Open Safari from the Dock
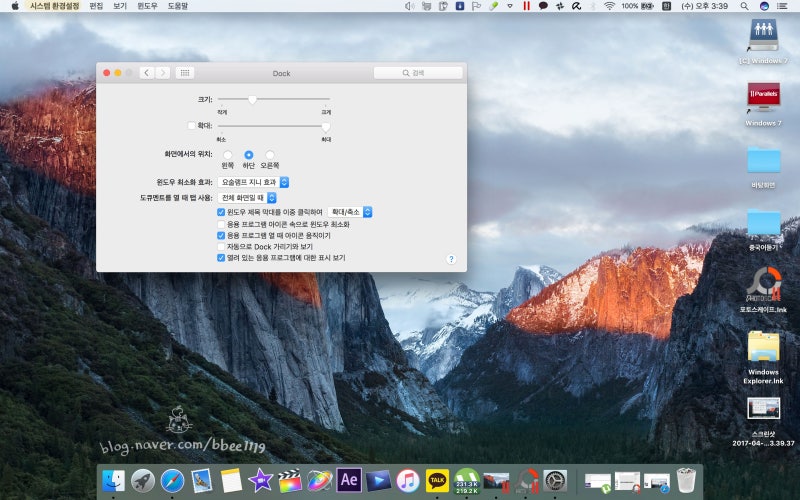 coord(172,480)
